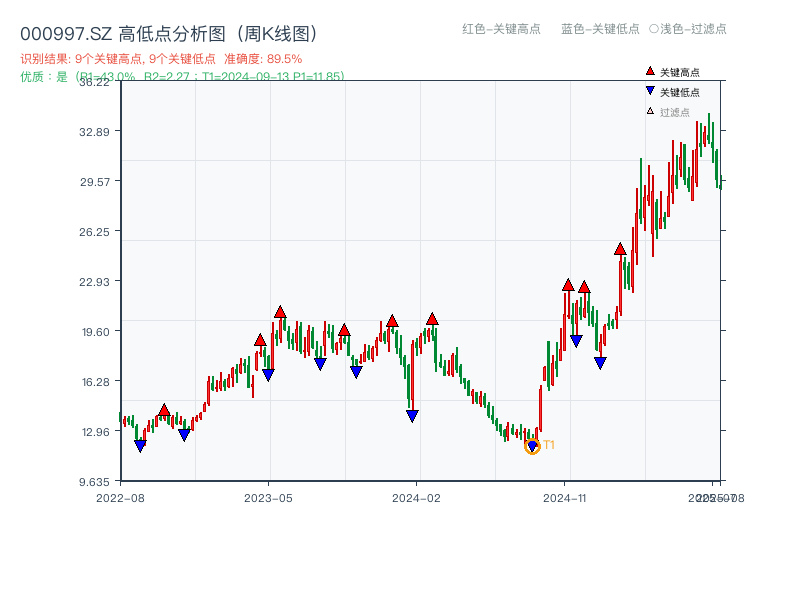Select the highest red key-high marker near 25
The width and height of the screenshot is (800, 600).
pos(620,249)
